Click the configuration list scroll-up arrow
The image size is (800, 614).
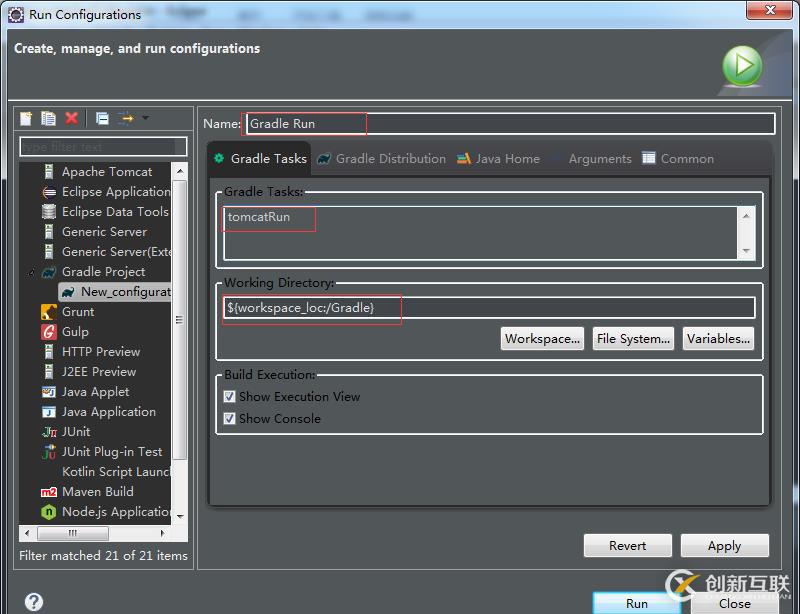180,171
